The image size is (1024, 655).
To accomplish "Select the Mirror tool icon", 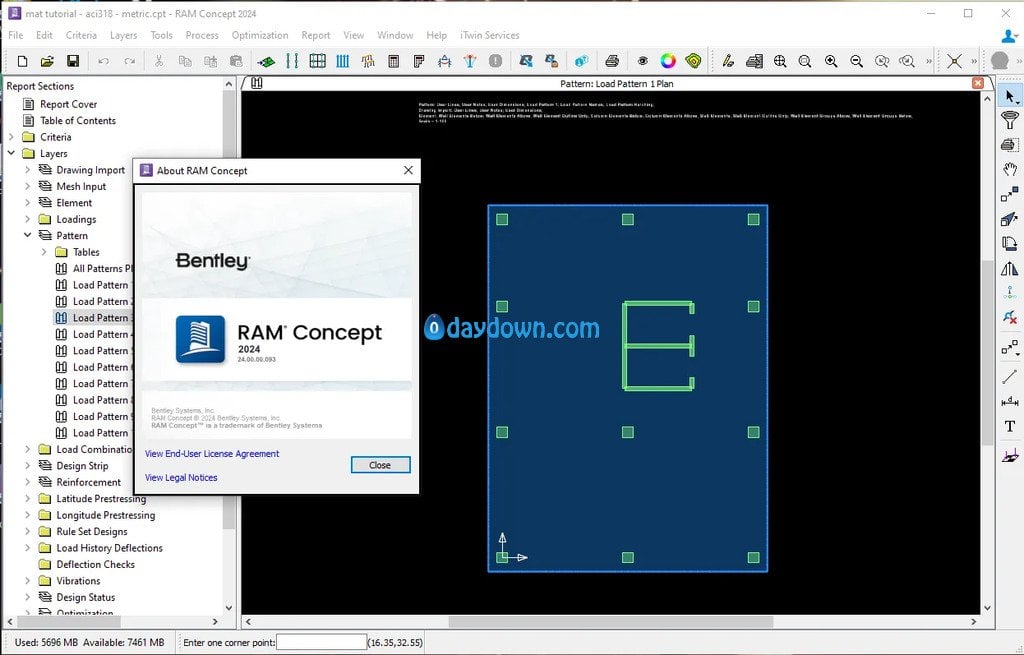I will click(x=1010, y=268).
